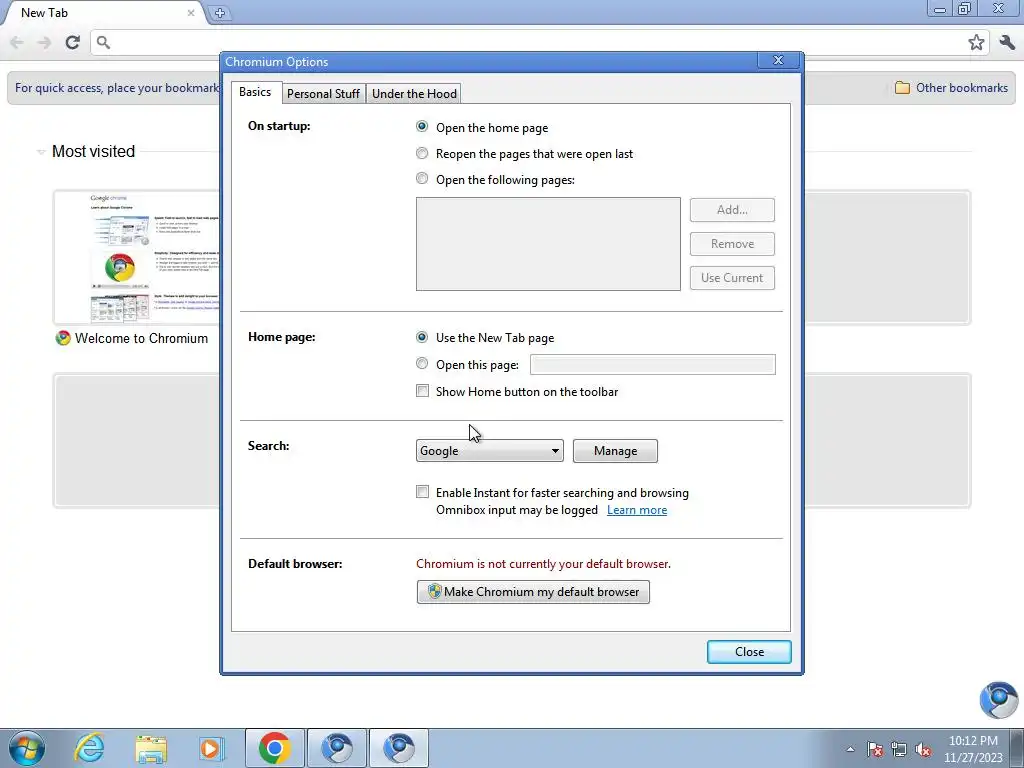1024x768 pixels.
Task: Open the Google search engine dropdown
Action: [x=489, y=451]
